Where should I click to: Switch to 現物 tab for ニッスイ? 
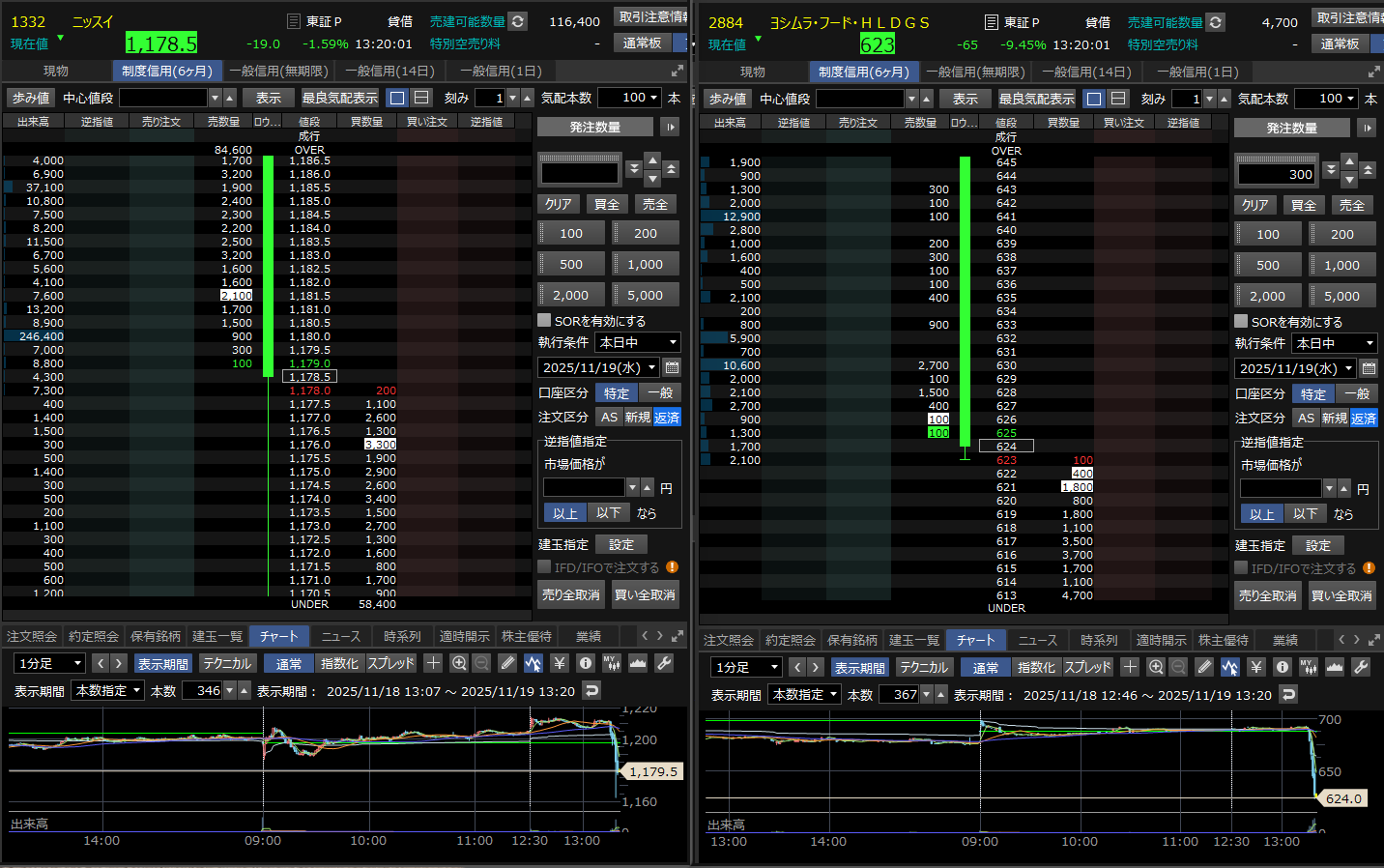(56, 71)
